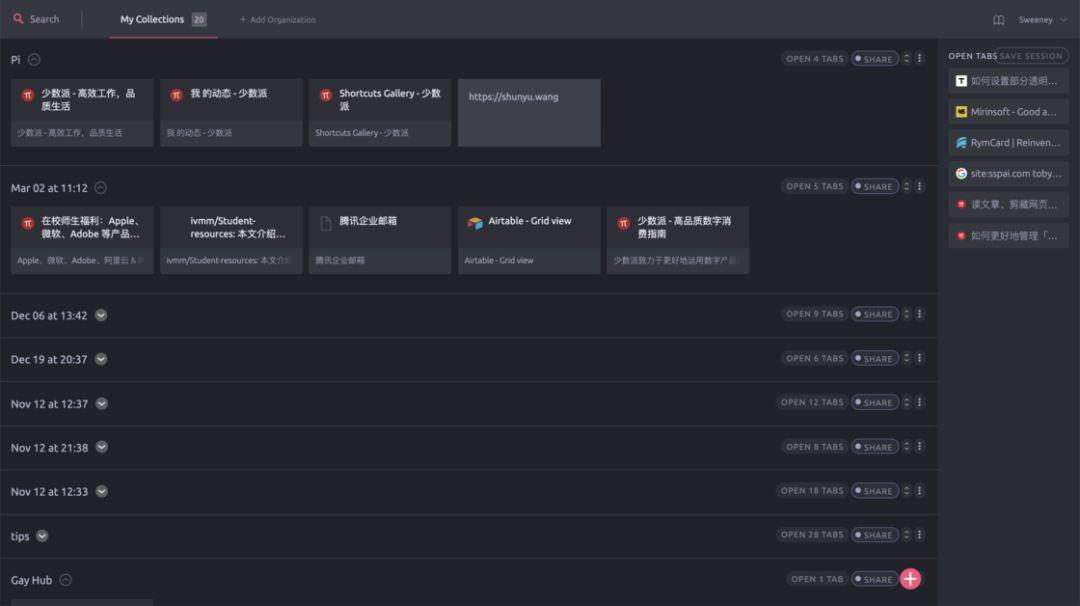1080x606 pixels.
Task: Open more options for Nov 12 at 12:37
Action: tap(920, 402)
